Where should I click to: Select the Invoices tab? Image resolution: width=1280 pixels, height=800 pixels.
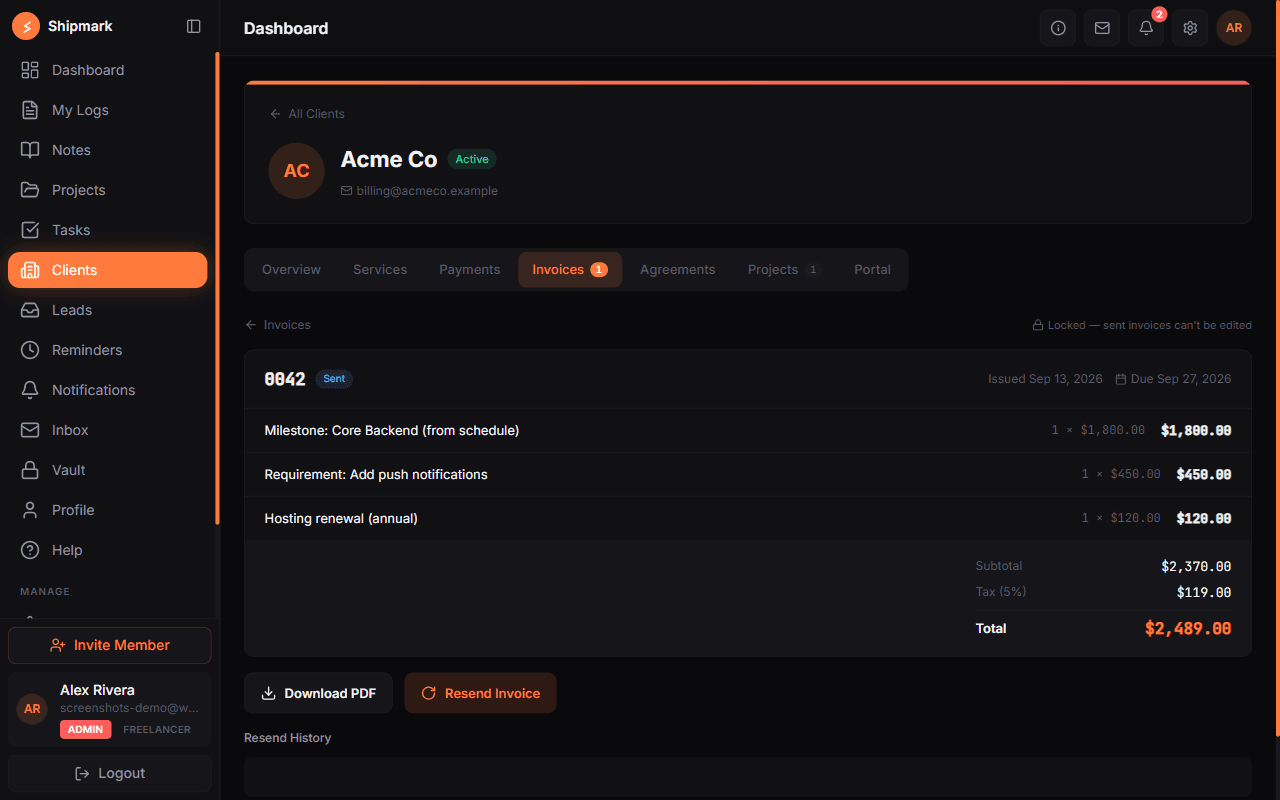click(570, 270)
